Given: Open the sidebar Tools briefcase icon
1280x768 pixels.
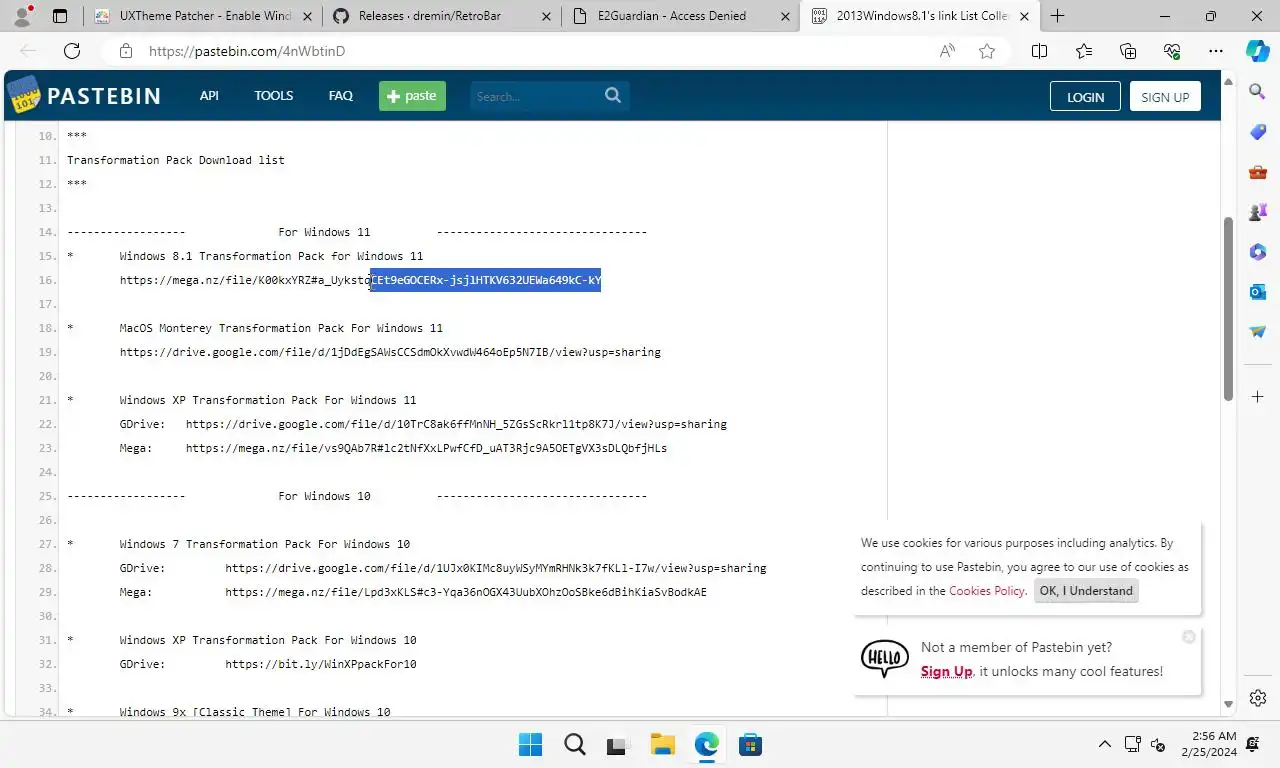Looking at the screenshot, I should click(x=1258, y=172).
